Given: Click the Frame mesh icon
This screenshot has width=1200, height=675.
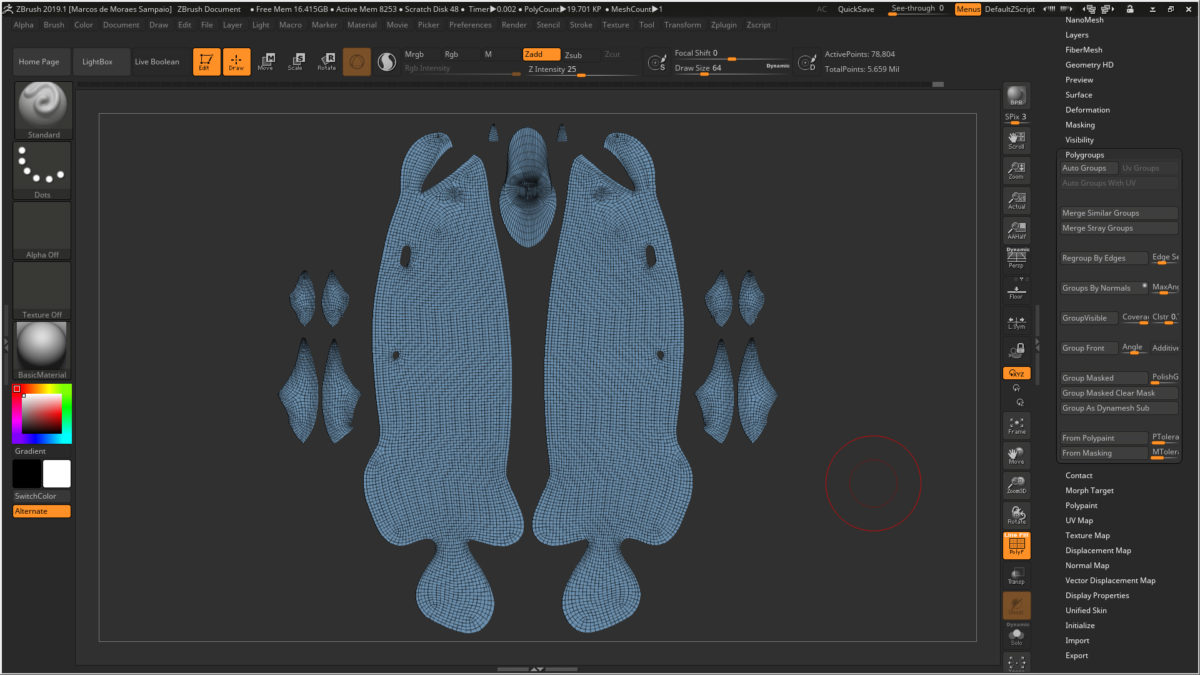Looking at the screenshot, I should [1016, 425].
